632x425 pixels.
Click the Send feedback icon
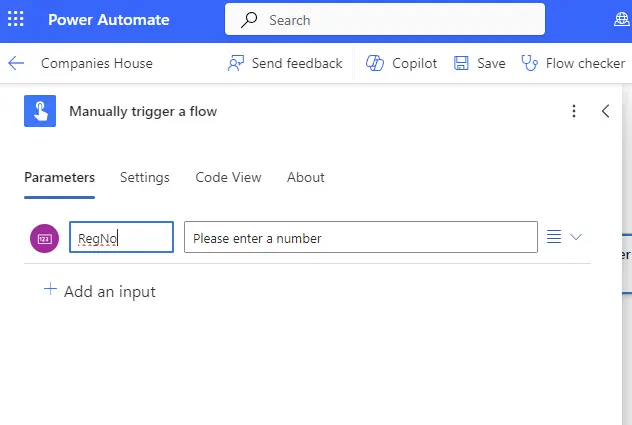[x=236, y=63]
